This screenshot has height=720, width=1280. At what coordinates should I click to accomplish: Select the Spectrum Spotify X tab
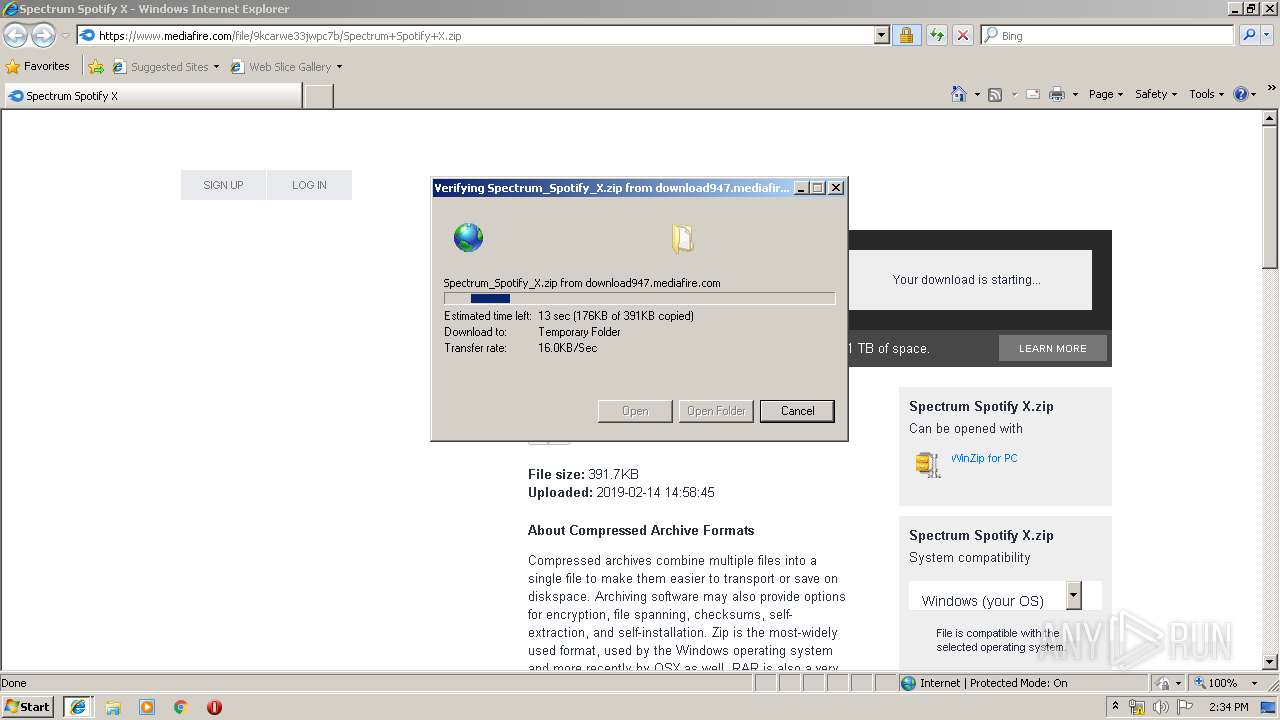pos(152,96)
